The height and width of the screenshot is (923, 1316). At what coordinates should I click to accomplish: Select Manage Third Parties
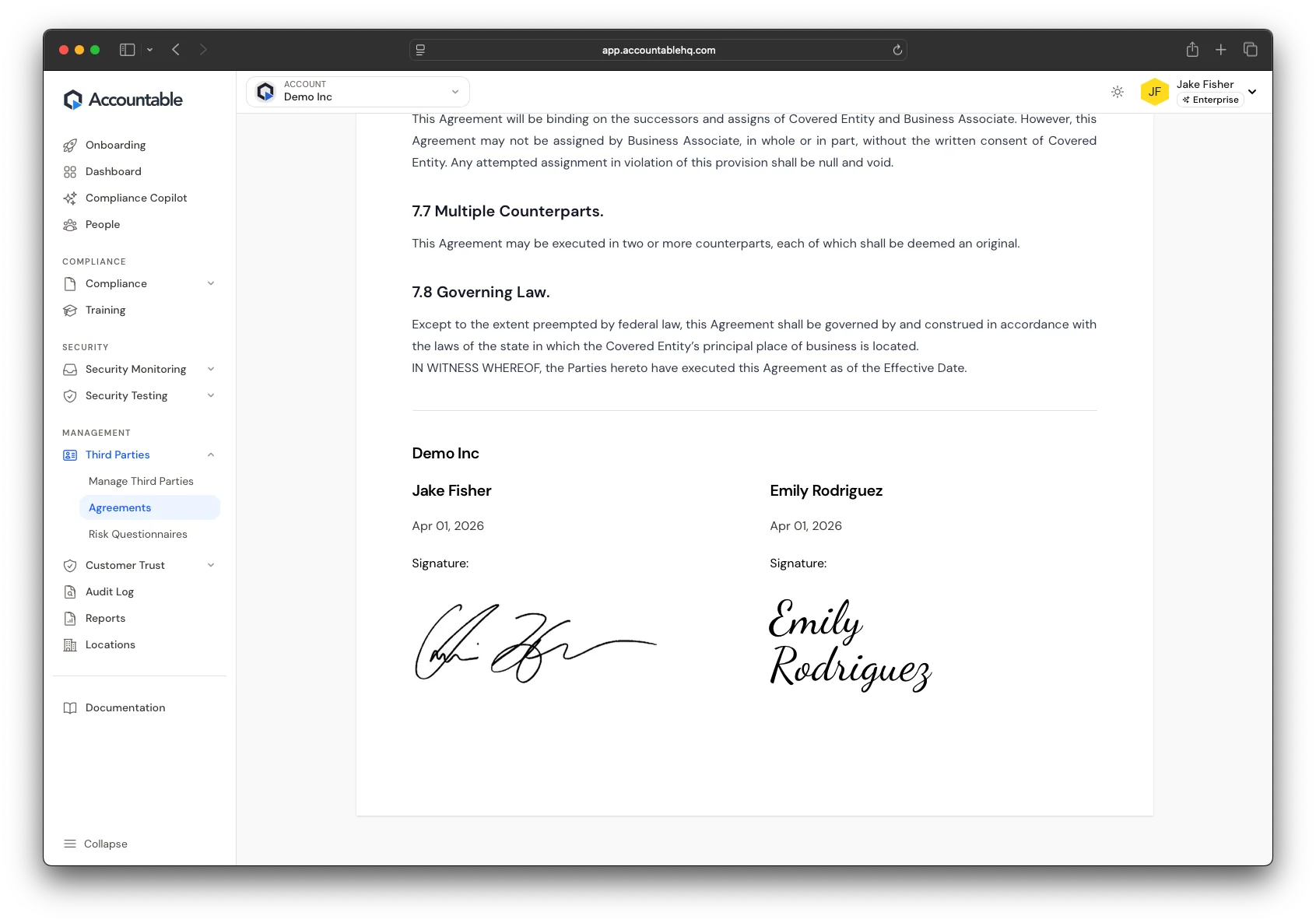point(141,482)
